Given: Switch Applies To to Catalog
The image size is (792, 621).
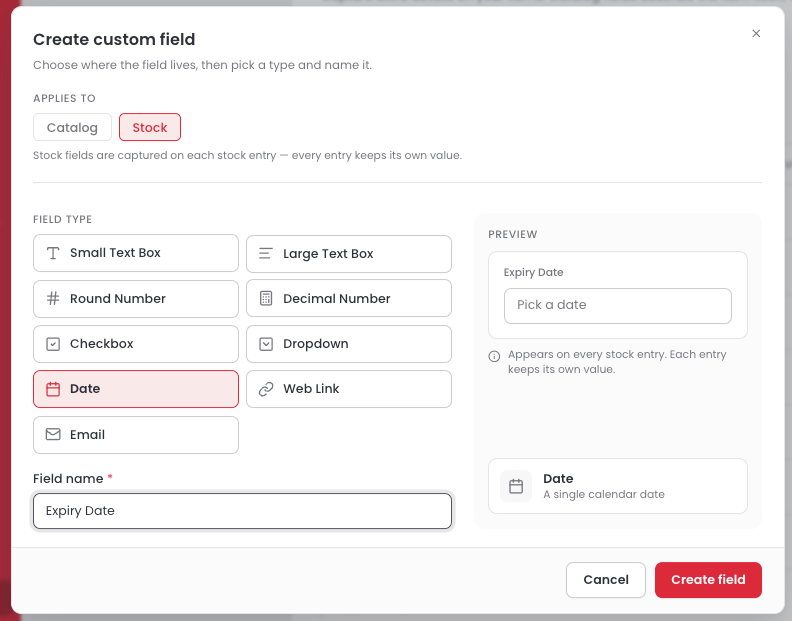Looking at the screenshot, I should (x=72, y=127).
